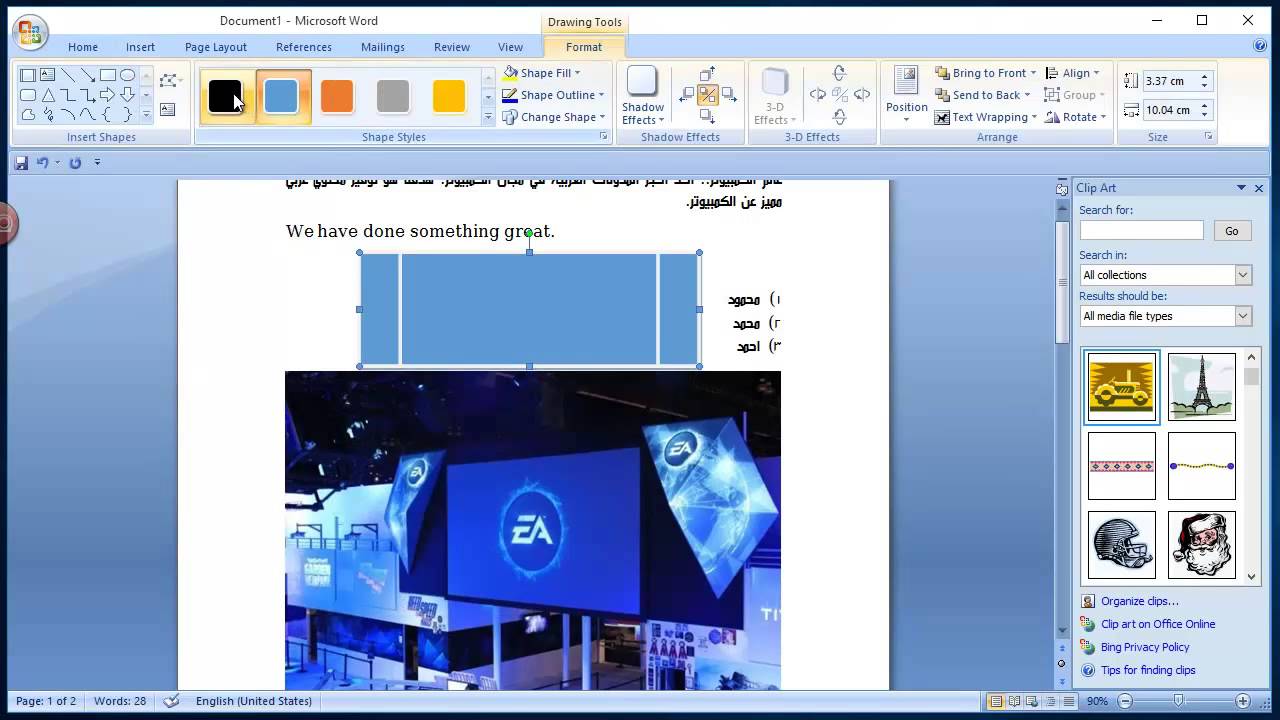This screenshot has height=720, width=1280.
Task: Select the Santa Claus clip art thumbnail
Action: click(1202, 545)
